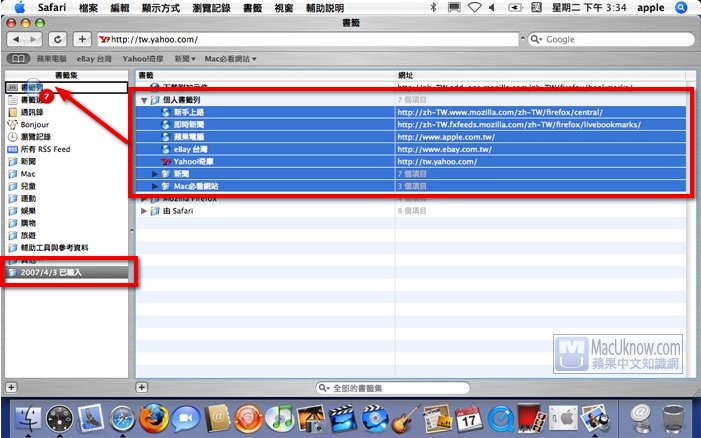Click the AirPort Wi-Fi status icon
701x438 pixels.
pyautogui.click(x=474, y=7)
